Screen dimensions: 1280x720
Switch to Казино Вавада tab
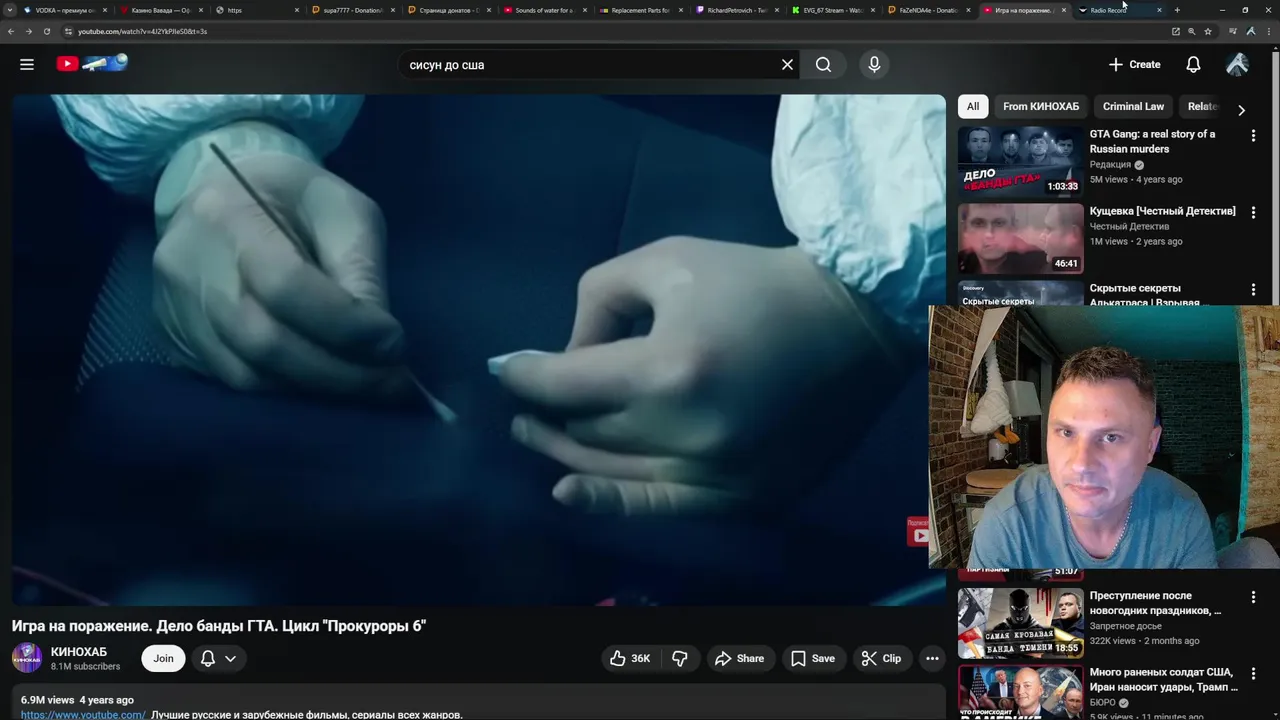tap(160, 10)
